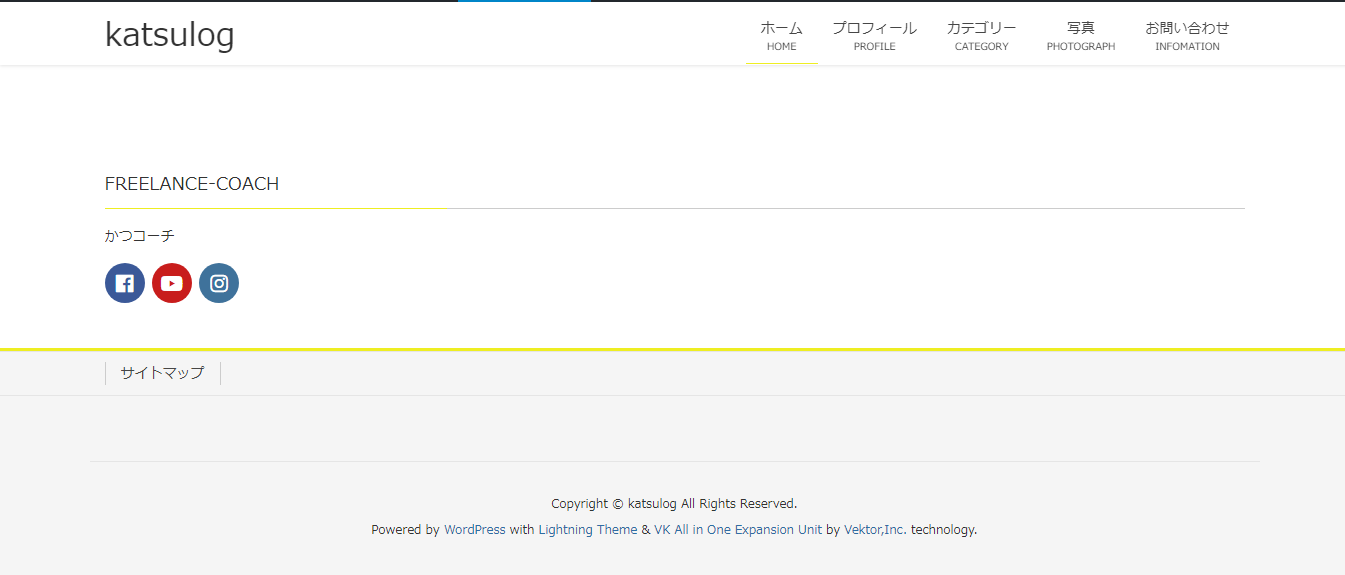
Task: Open the Instagram social icon
Action: coord(219,283)
